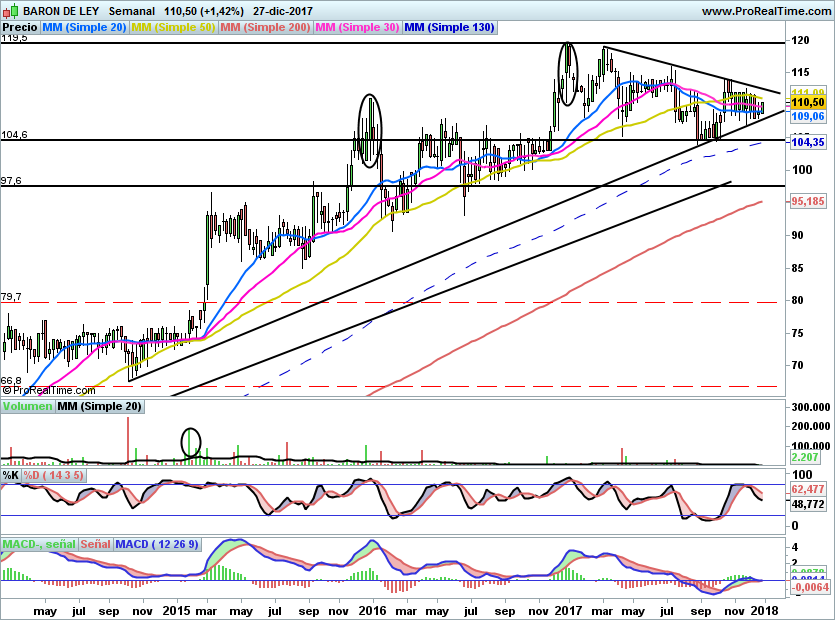Click the 300.000 volume axis label
835x620 pixels.
pyautogui.click(x=811, y=407)
